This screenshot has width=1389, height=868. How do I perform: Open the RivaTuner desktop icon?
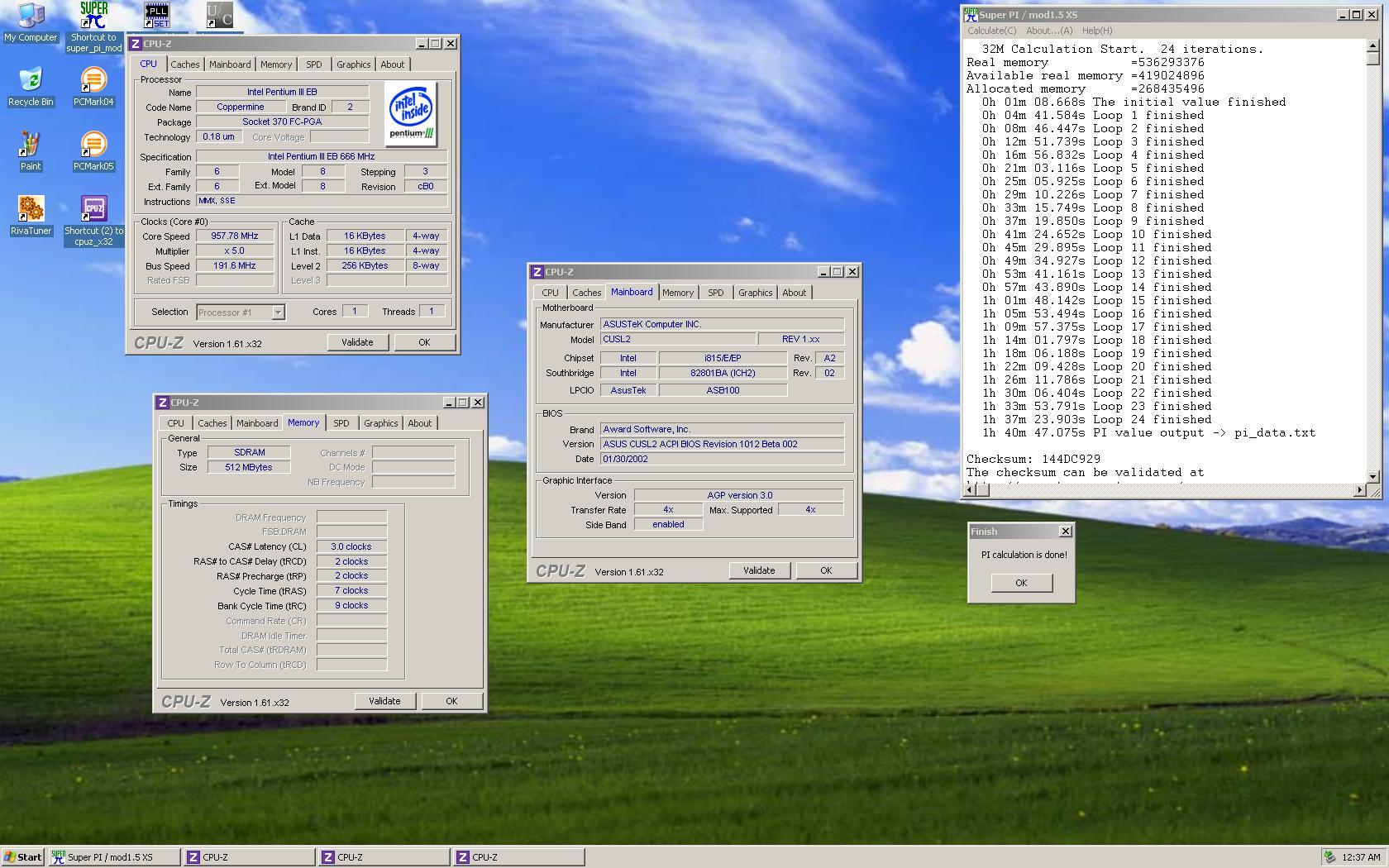31,216
